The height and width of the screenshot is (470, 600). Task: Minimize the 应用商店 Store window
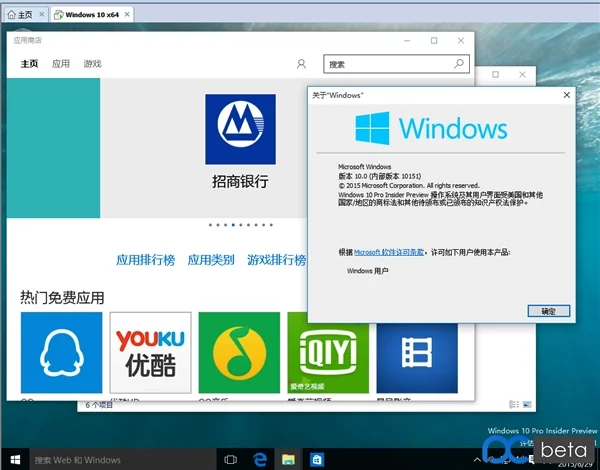(407, 41)
